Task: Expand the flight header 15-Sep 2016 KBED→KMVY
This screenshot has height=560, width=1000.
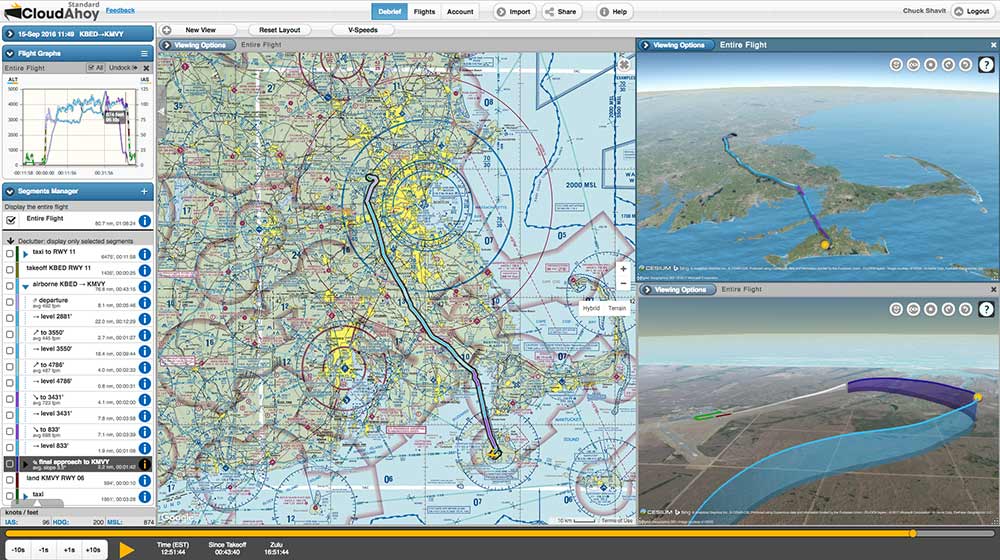Action: pyautogui.click(x=10, y=34)
